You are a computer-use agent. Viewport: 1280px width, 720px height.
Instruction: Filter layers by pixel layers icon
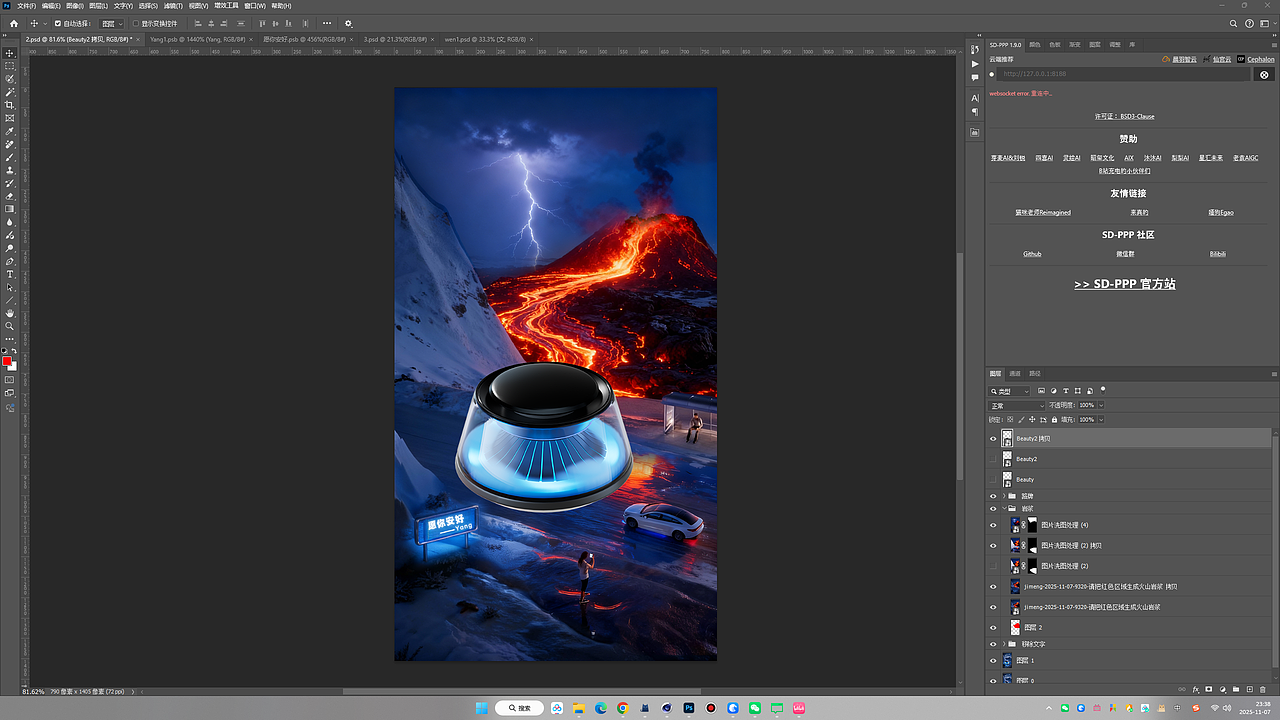(x=1042, y=390)
